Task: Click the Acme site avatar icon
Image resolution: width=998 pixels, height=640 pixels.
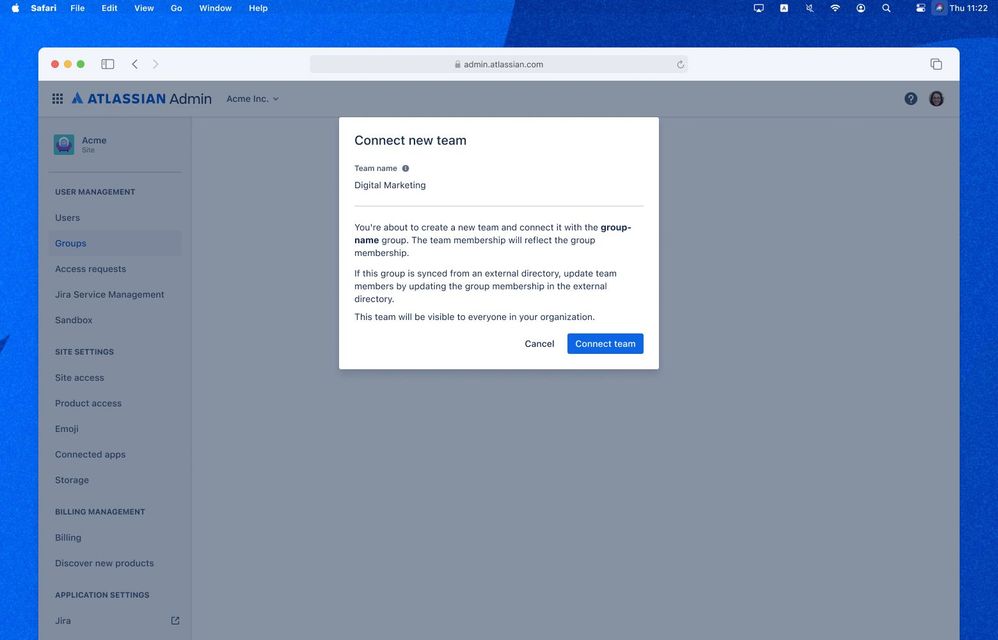Action: click(64, 144)
